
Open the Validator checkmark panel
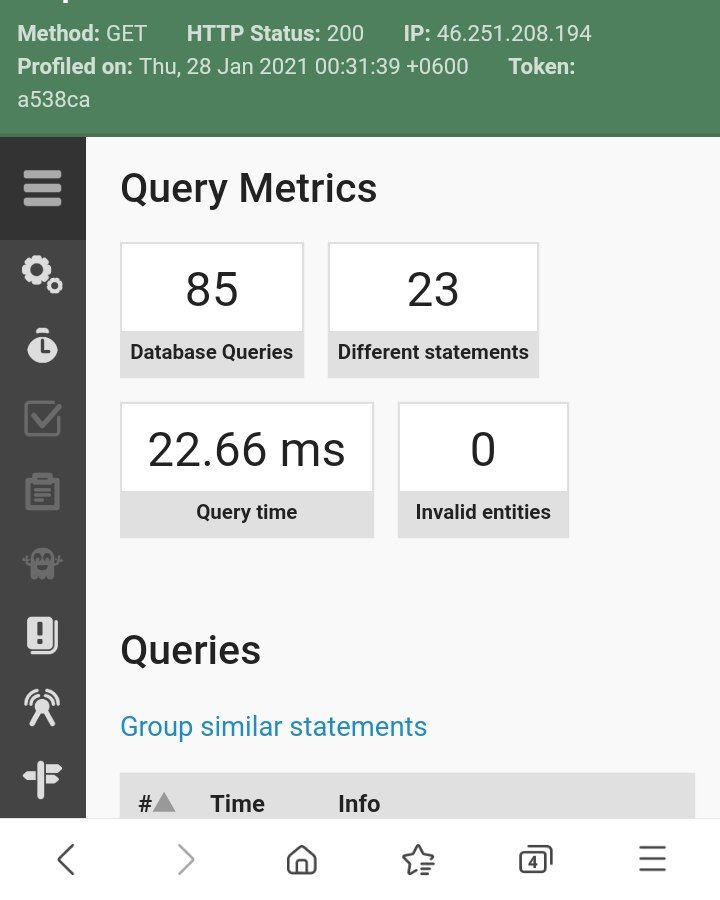tap(42, 418)
